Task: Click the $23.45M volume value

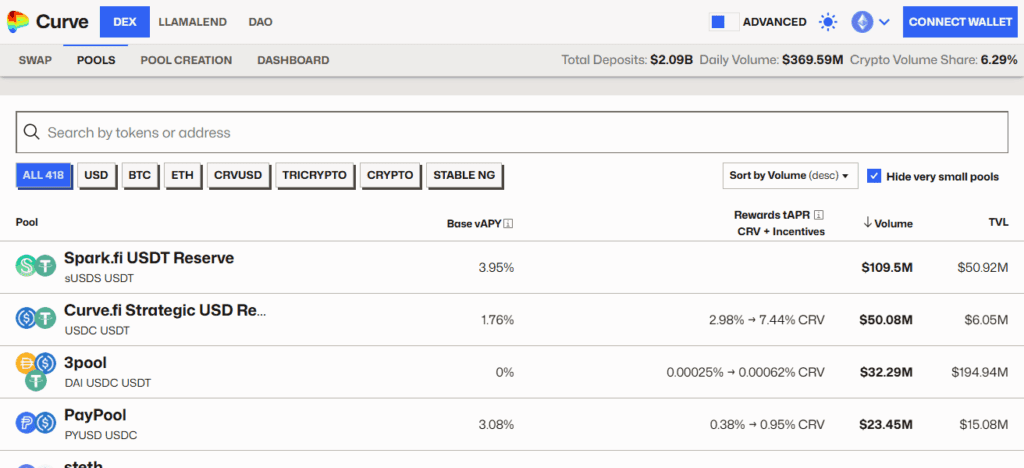Action: pos(886,424)
